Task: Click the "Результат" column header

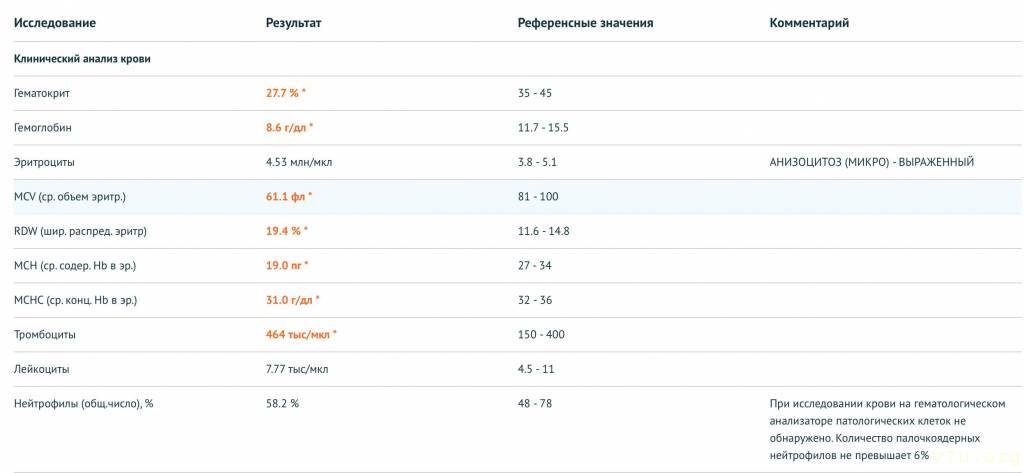Action: pos(294,23)
